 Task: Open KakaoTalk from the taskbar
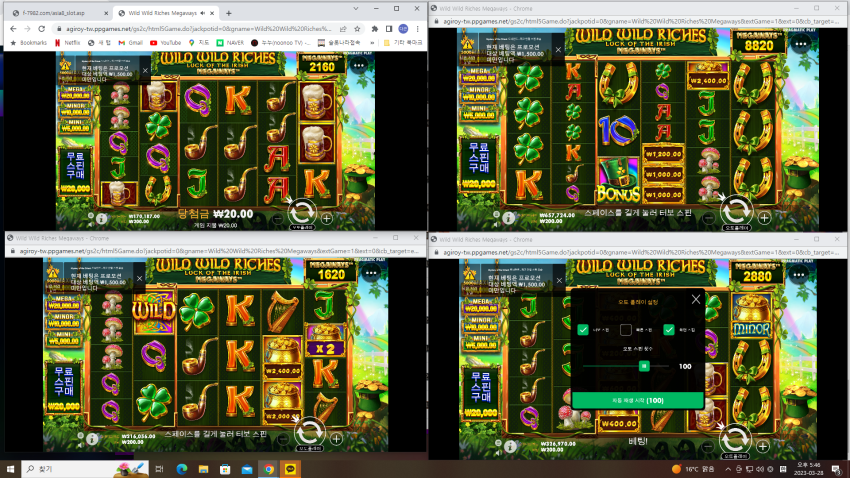click(x=290, y=469)
